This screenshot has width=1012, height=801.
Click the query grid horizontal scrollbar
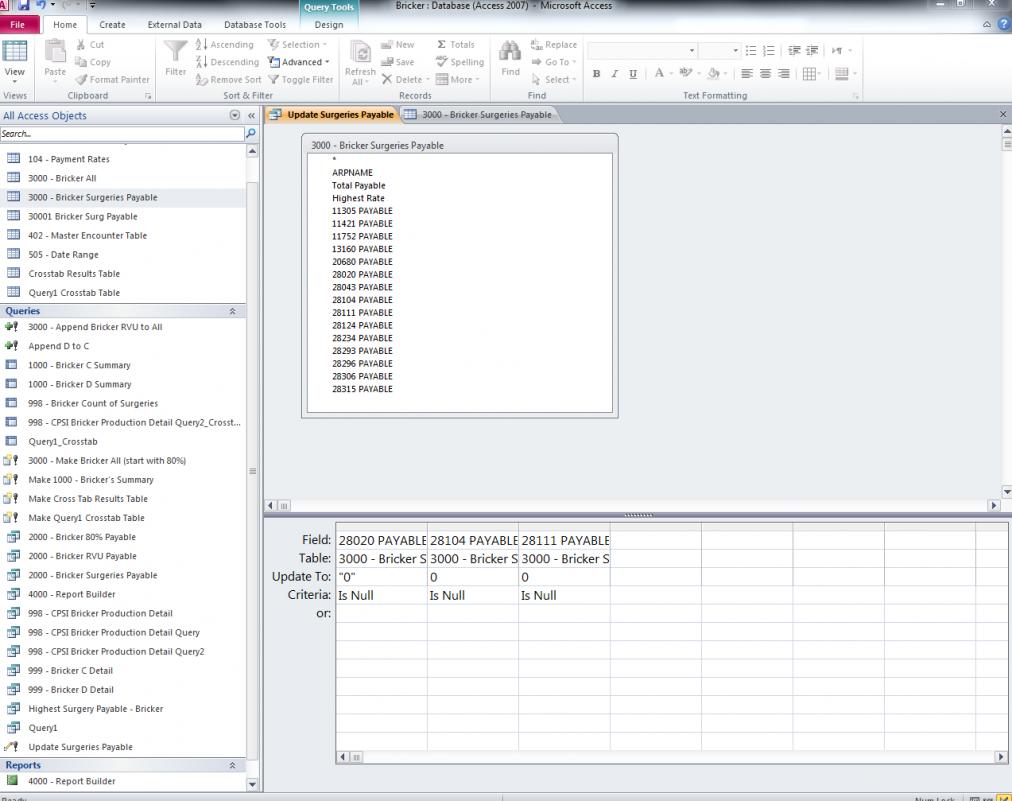pyautogui.click(x=670, y=757)
